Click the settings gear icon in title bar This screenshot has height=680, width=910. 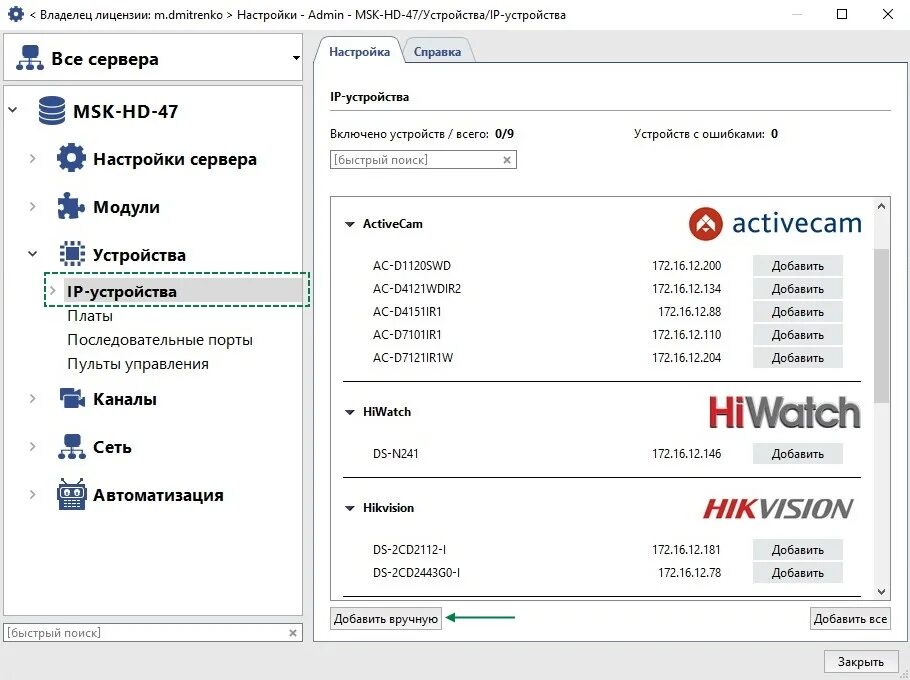coord(16,14)
